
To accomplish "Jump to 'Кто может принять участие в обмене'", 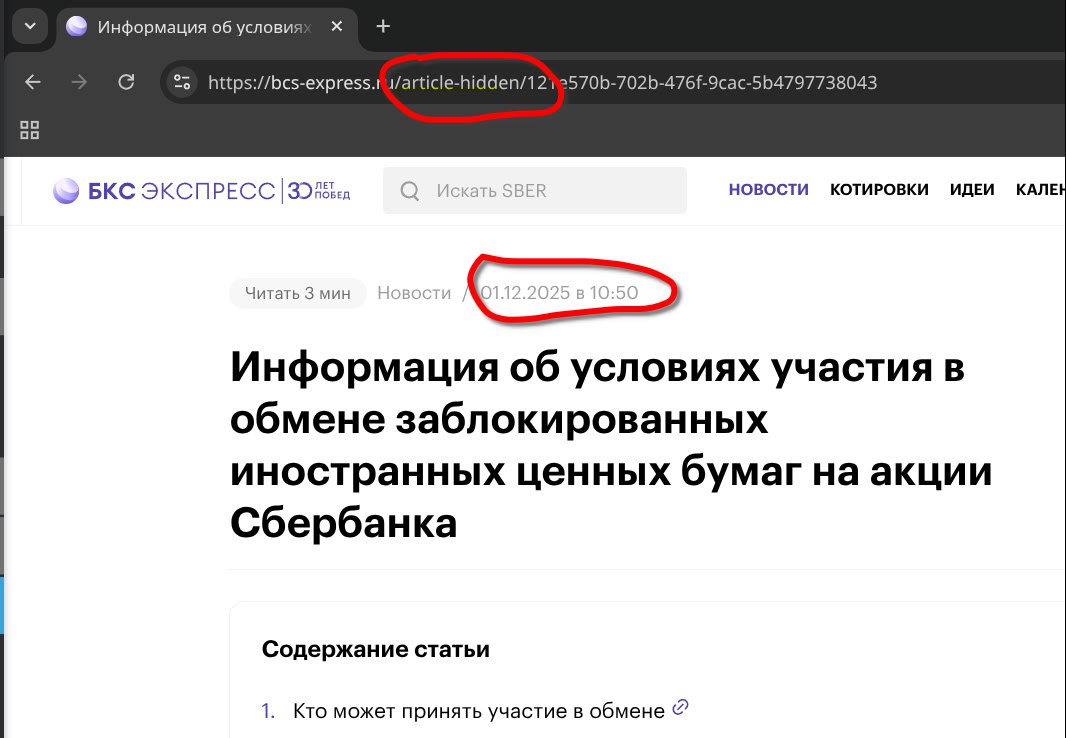I will [x=478, y=711].
